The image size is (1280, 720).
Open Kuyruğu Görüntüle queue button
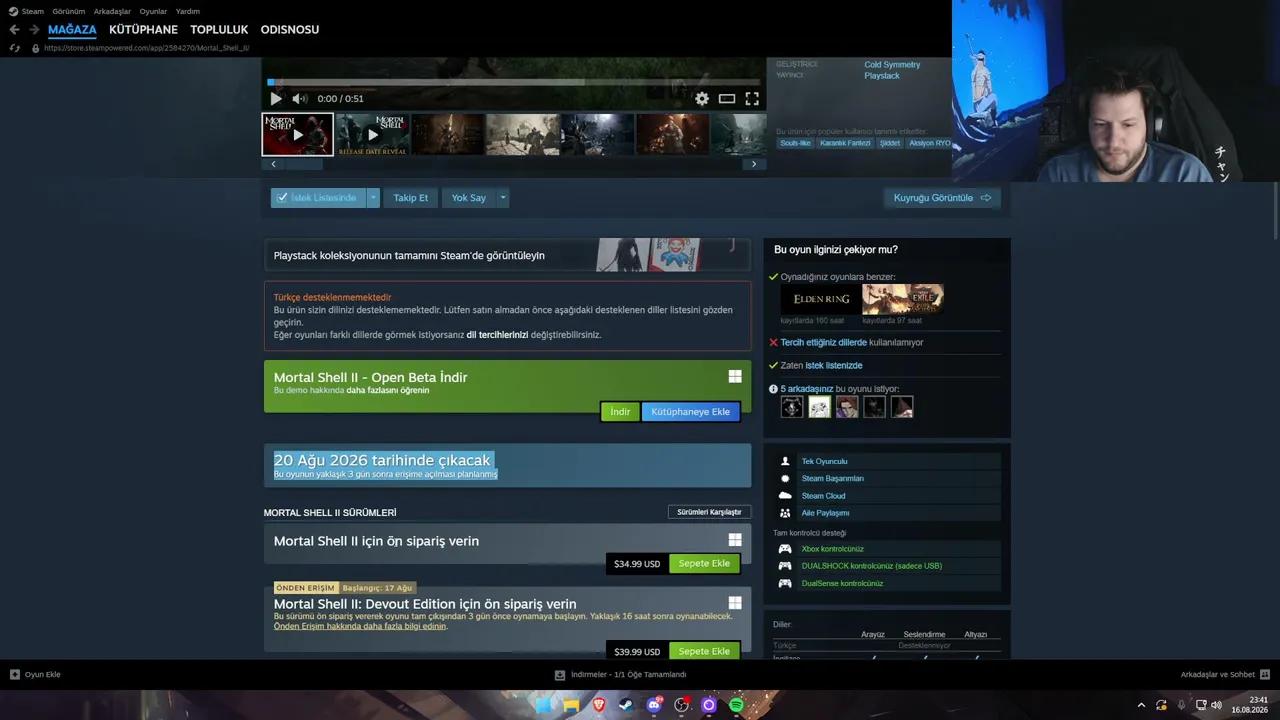(x=942, y=198)
